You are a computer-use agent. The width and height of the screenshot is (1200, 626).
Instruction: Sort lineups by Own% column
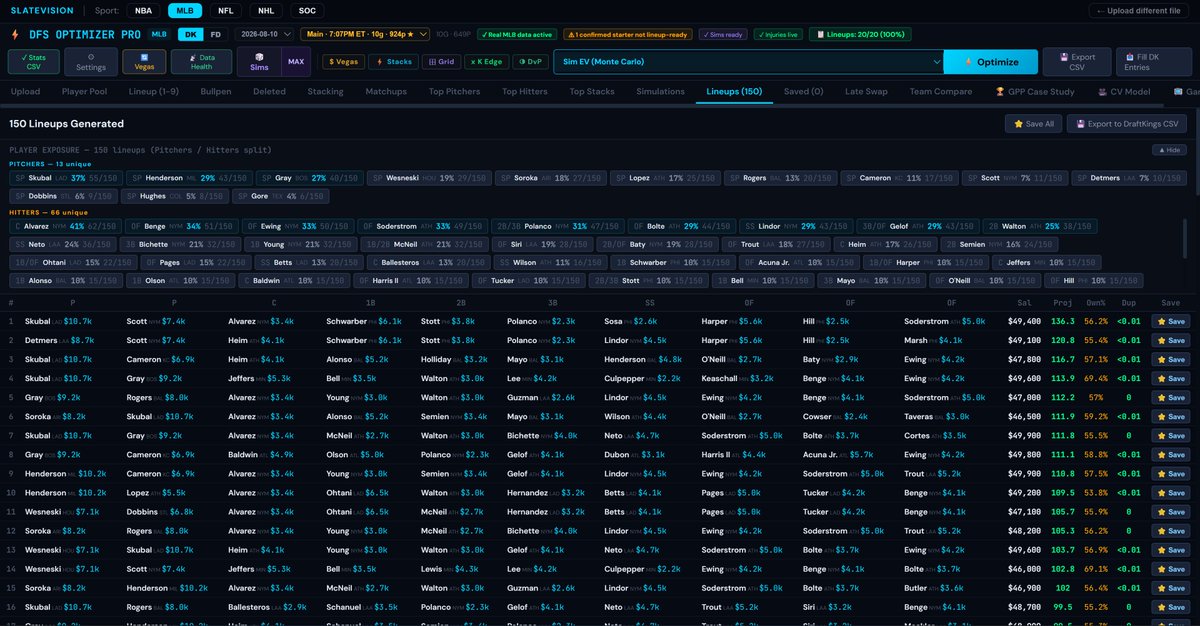pos(1095,302)
